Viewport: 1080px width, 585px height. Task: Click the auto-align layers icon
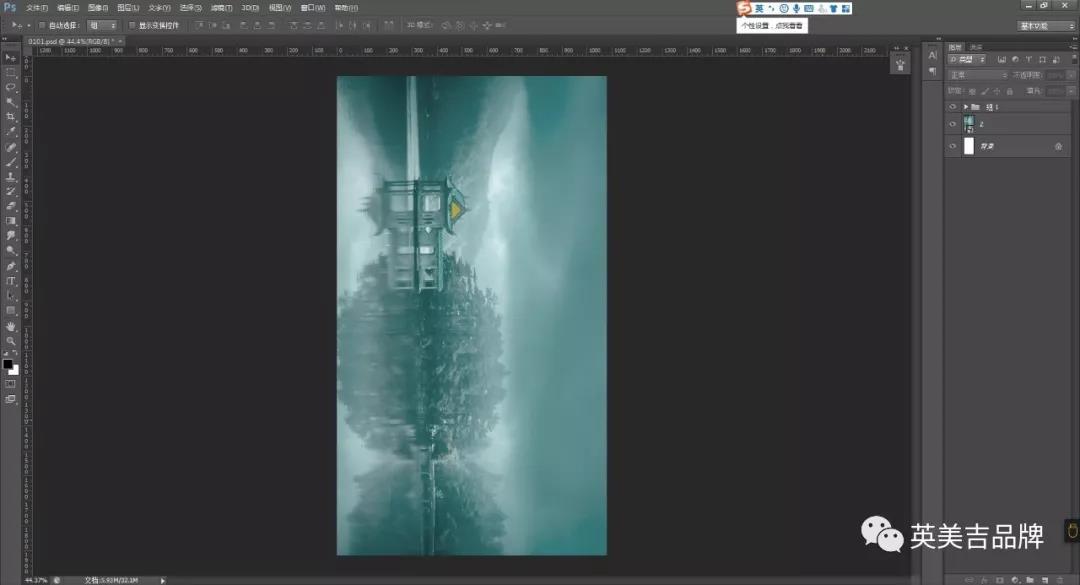389,25
